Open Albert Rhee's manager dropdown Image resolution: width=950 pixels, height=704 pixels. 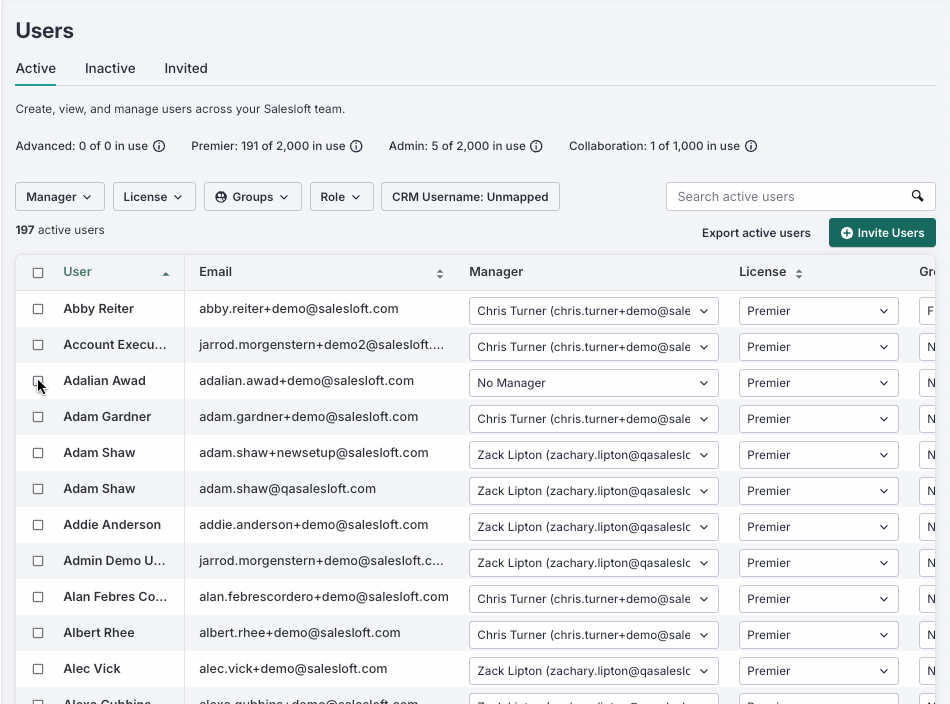(594, 635)
